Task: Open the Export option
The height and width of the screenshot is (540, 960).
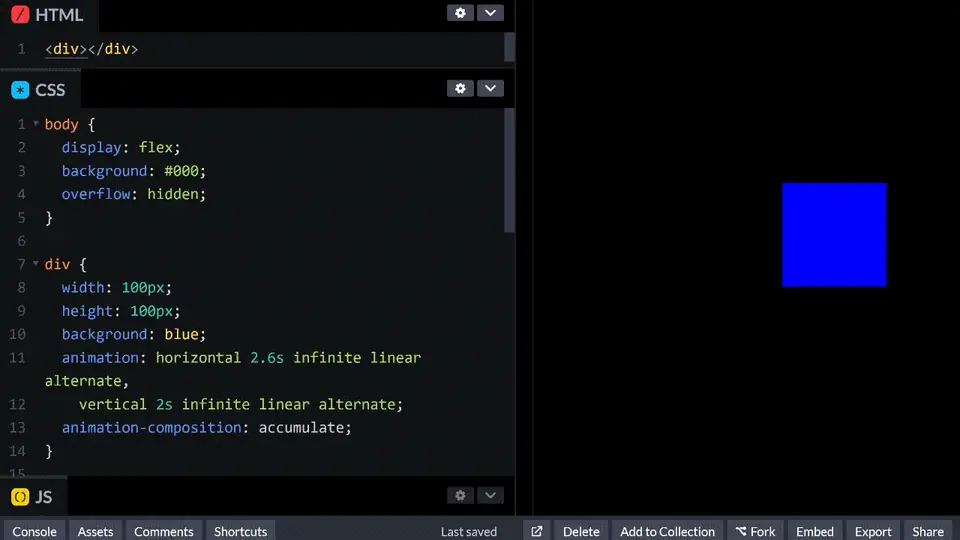Action: point(873,531)
